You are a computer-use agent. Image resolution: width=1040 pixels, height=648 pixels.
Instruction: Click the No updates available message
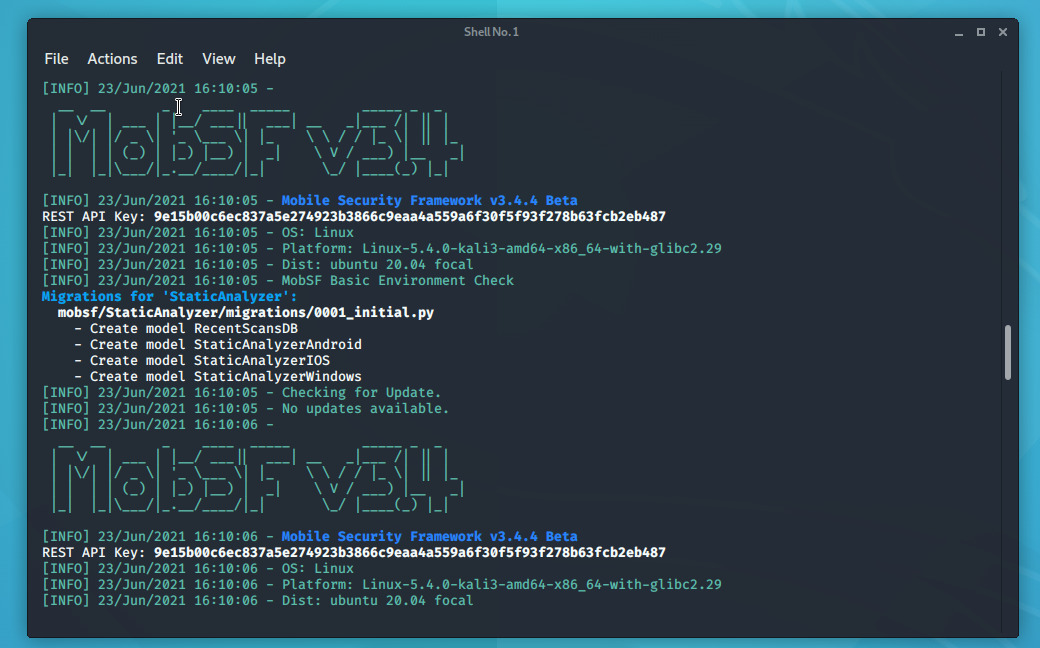coord(365,409)
